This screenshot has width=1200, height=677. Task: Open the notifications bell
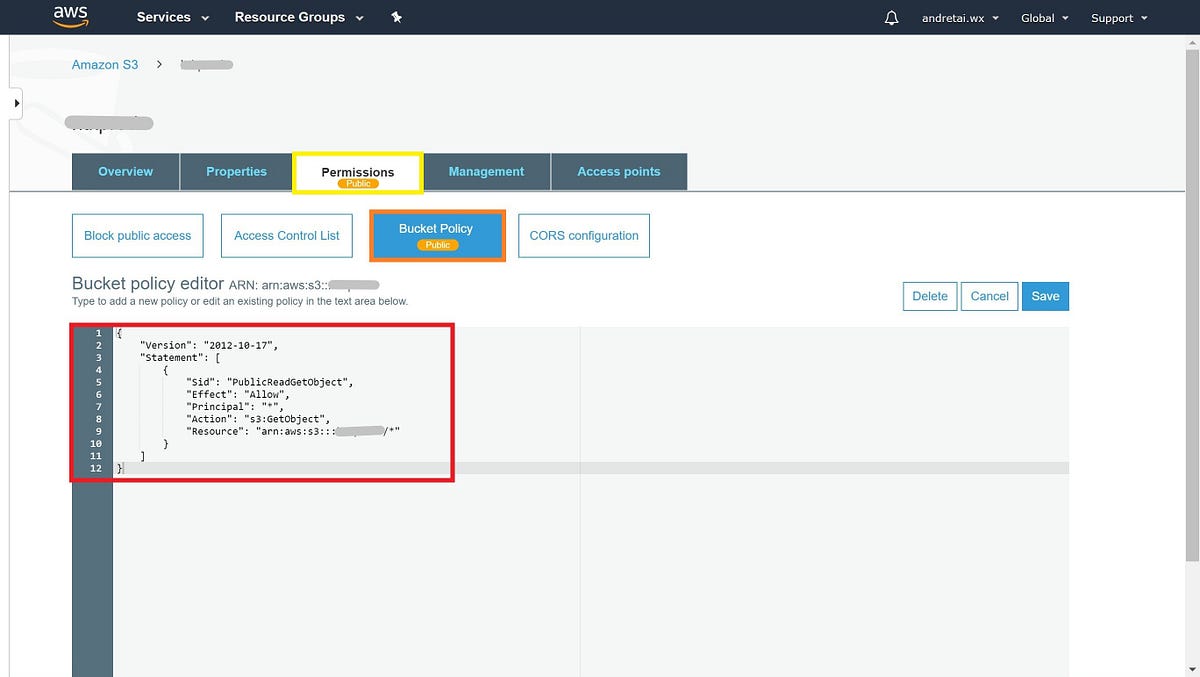[x=891, y=17]
